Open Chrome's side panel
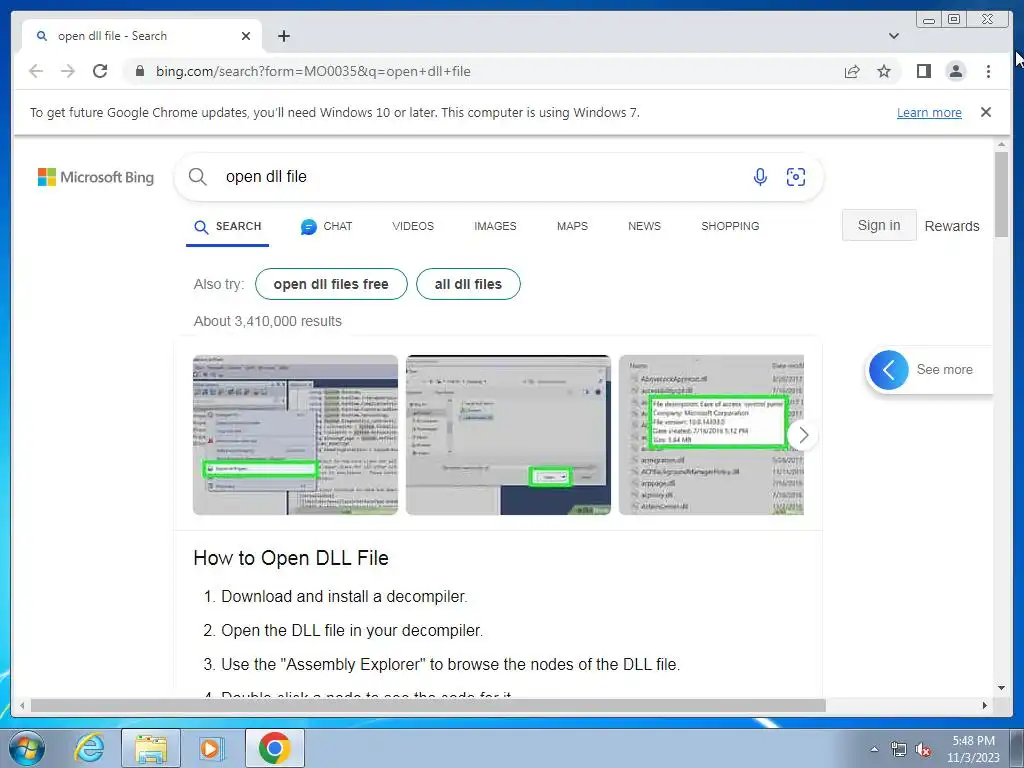Image resolution: width=1024 pixels, height=768 pixels. [923, 71]
